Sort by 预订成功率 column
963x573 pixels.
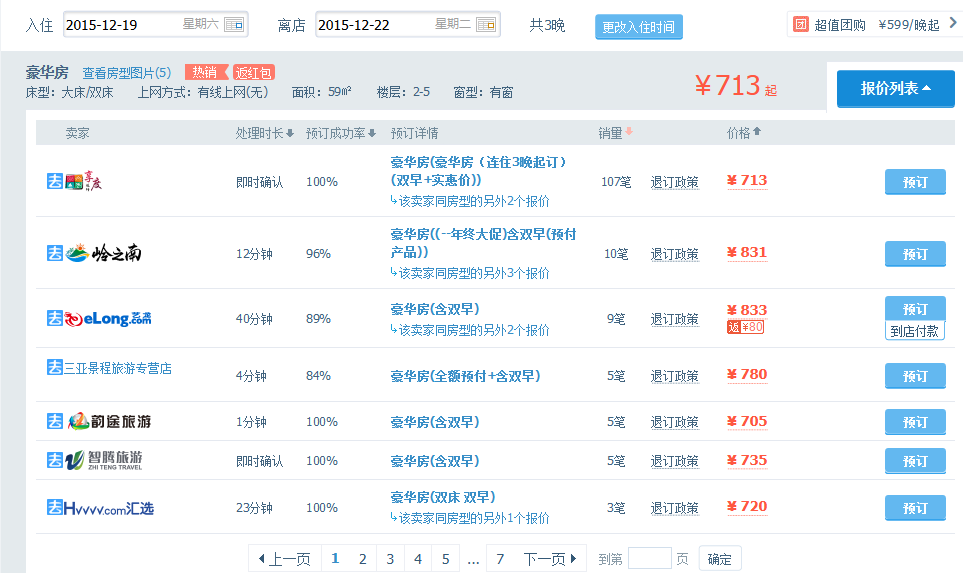[x=341, y=133]
